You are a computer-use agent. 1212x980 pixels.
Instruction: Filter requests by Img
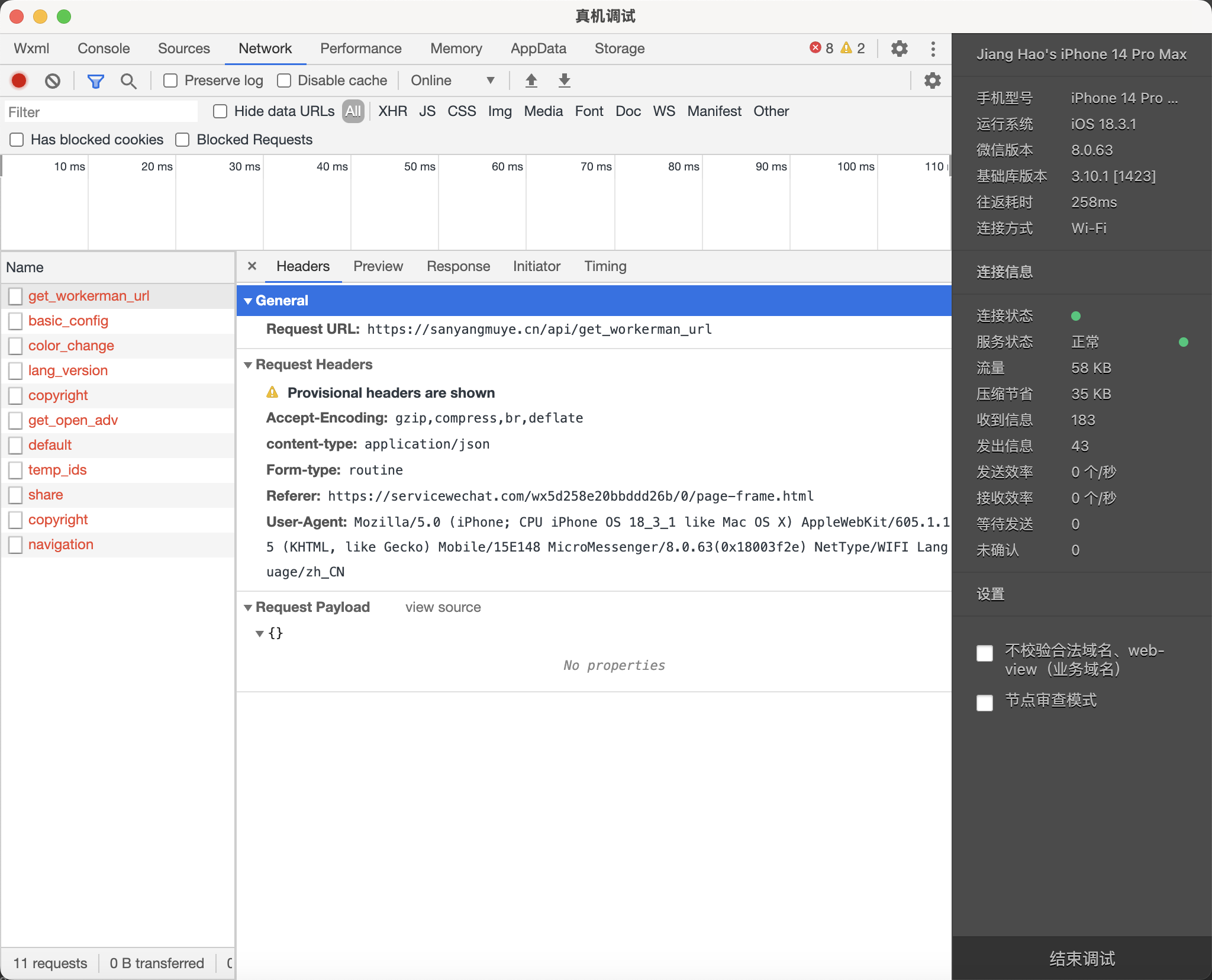tap(500, 111)
